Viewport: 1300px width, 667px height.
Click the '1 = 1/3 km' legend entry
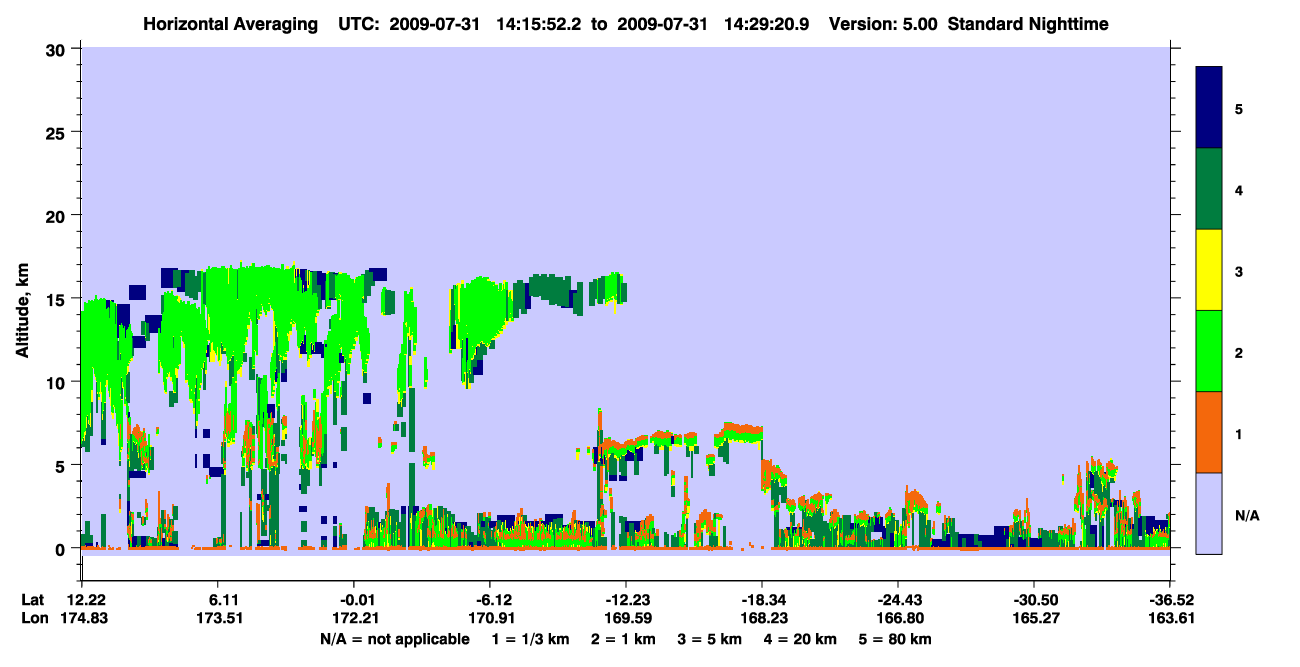530,639
